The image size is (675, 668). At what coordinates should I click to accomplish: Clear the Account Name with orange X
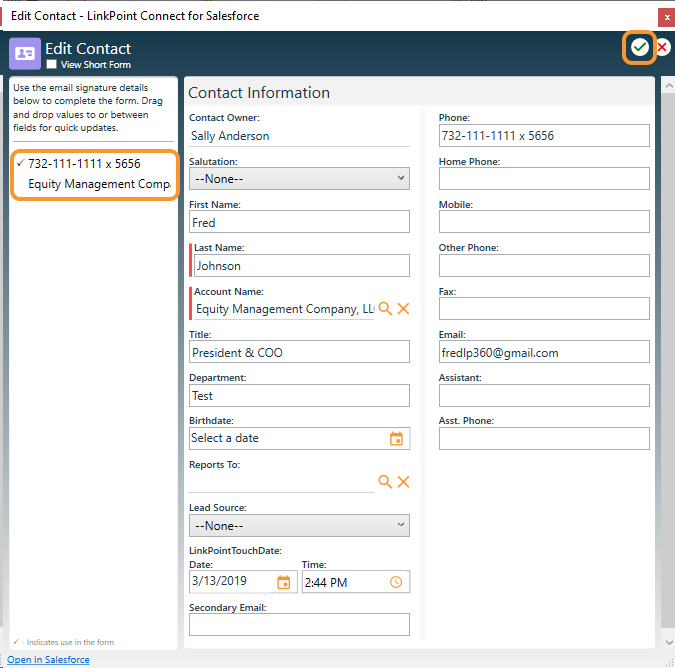coord(403,309)
